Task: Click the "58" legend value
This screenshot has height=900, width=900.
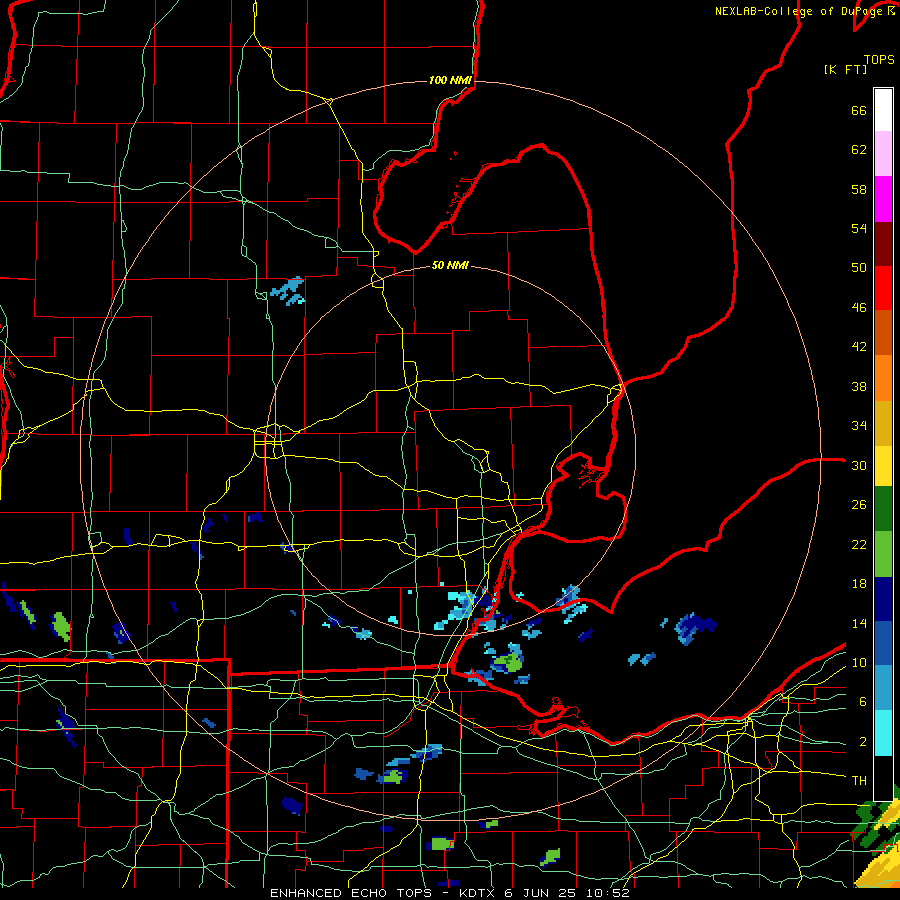Action: 859,189
